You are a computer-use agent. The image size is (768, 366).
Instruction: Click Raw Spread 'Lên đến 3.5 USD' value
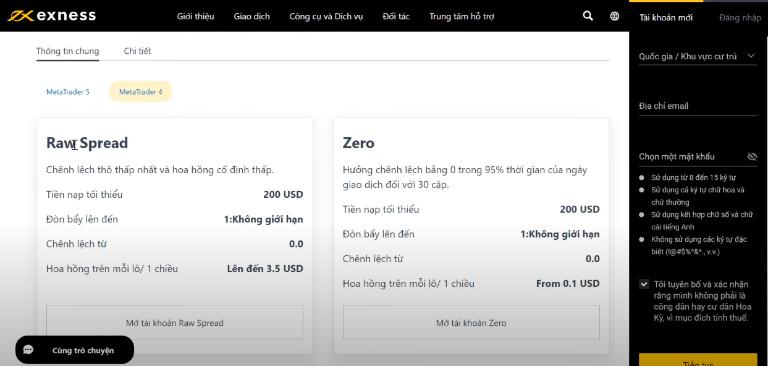point(265,269)
